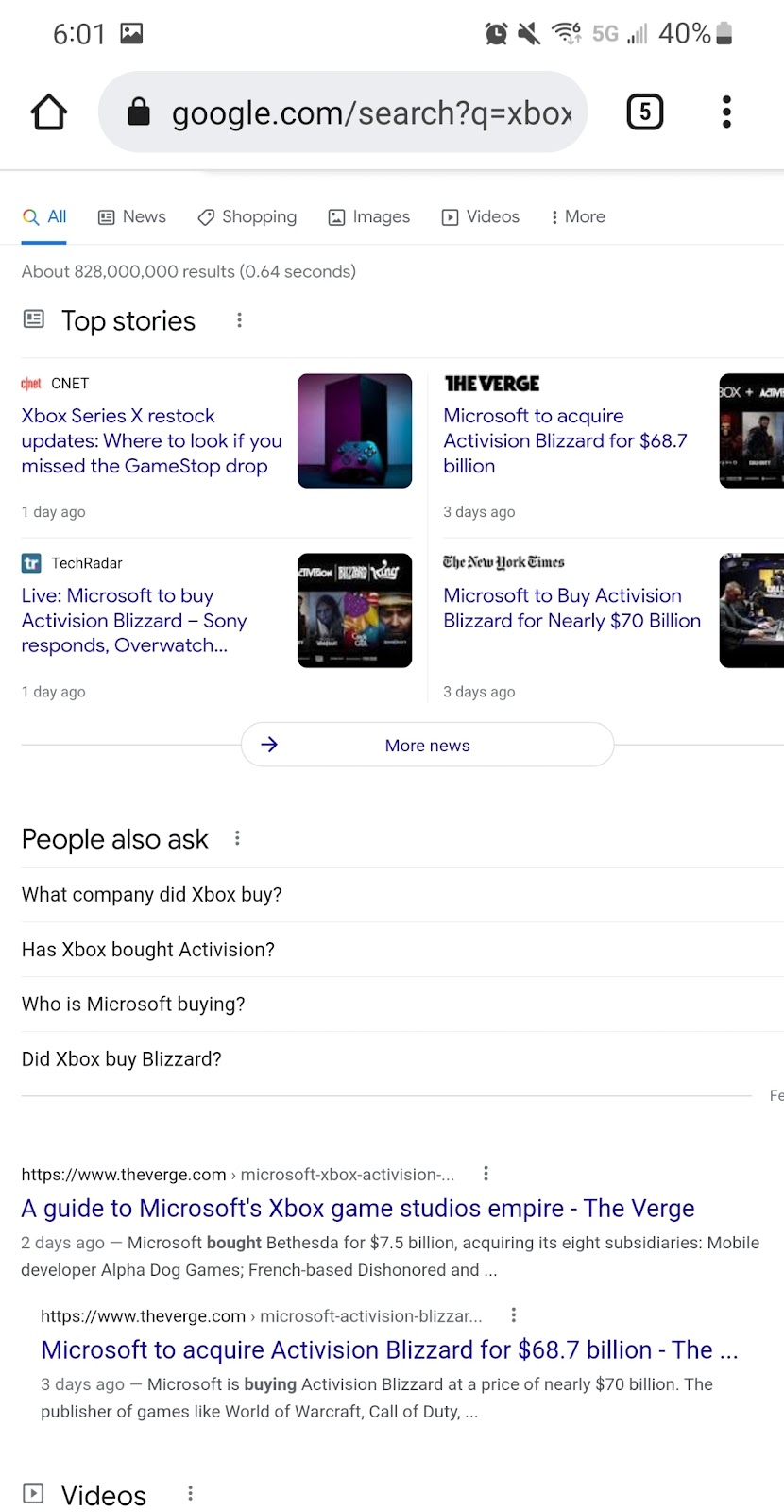Switch to the Videos tab
The height and width of the screenshot is (1512, 784).
tap(481, 216)
